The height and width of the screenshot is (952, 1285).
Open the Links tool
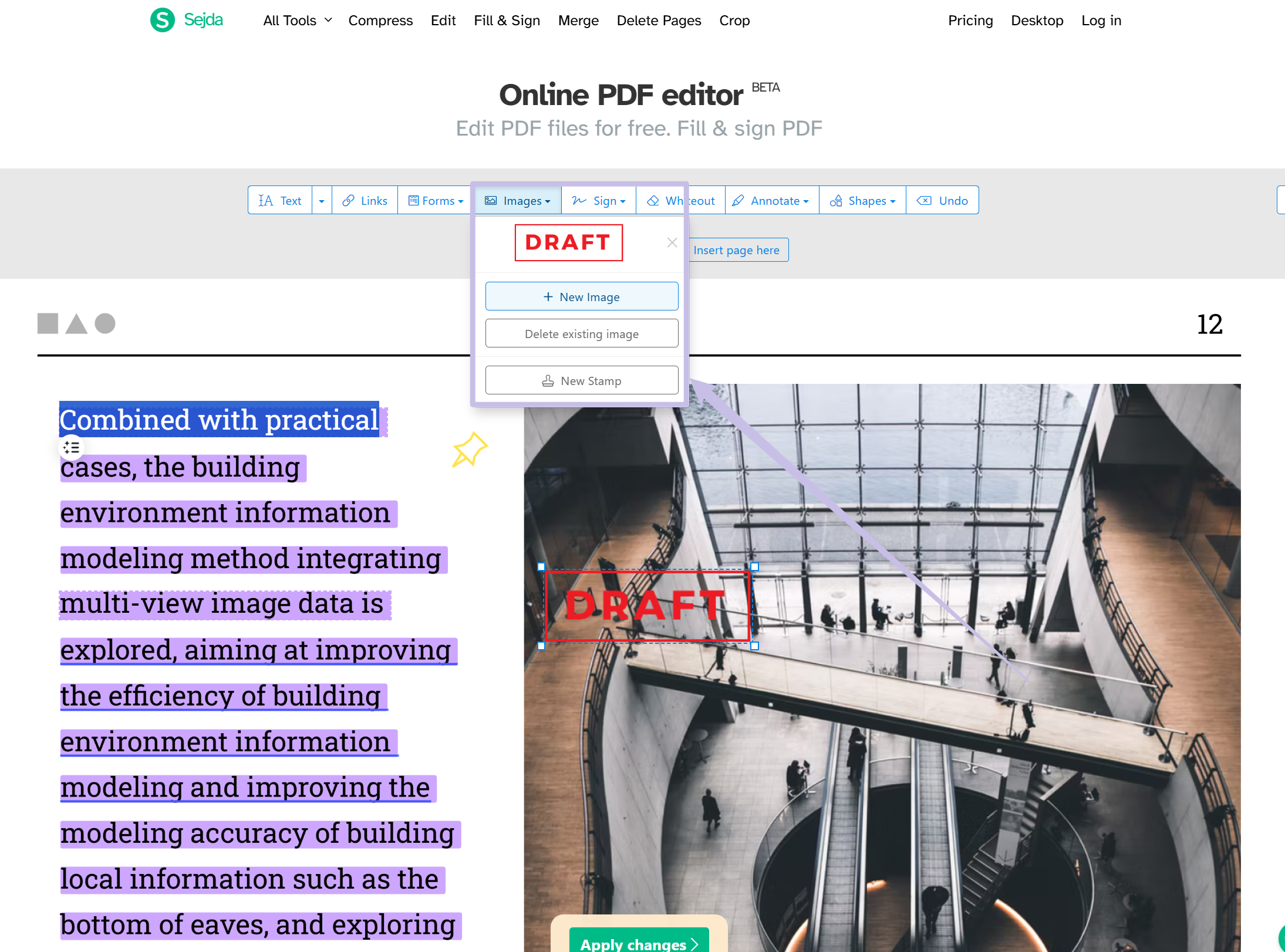click(365, 200)
